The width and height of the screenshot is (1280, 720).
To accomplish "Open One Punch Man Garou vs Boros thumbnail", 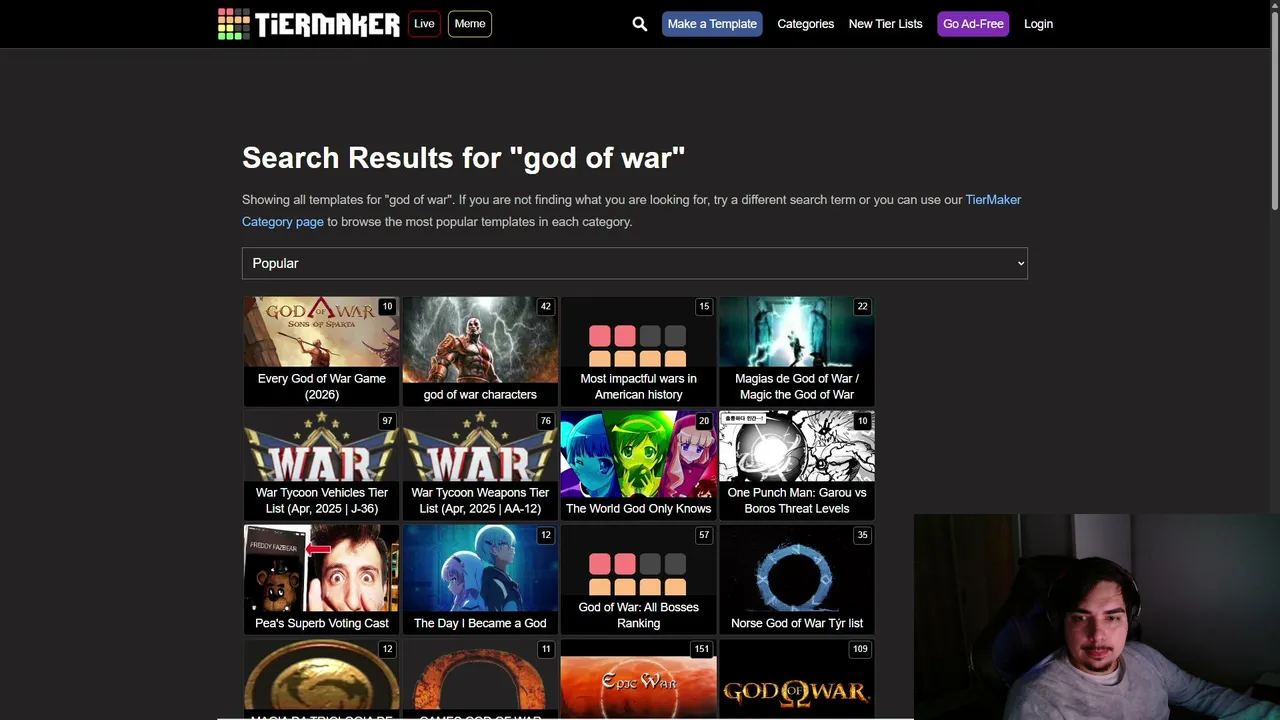I will click(x=797, y=446).
